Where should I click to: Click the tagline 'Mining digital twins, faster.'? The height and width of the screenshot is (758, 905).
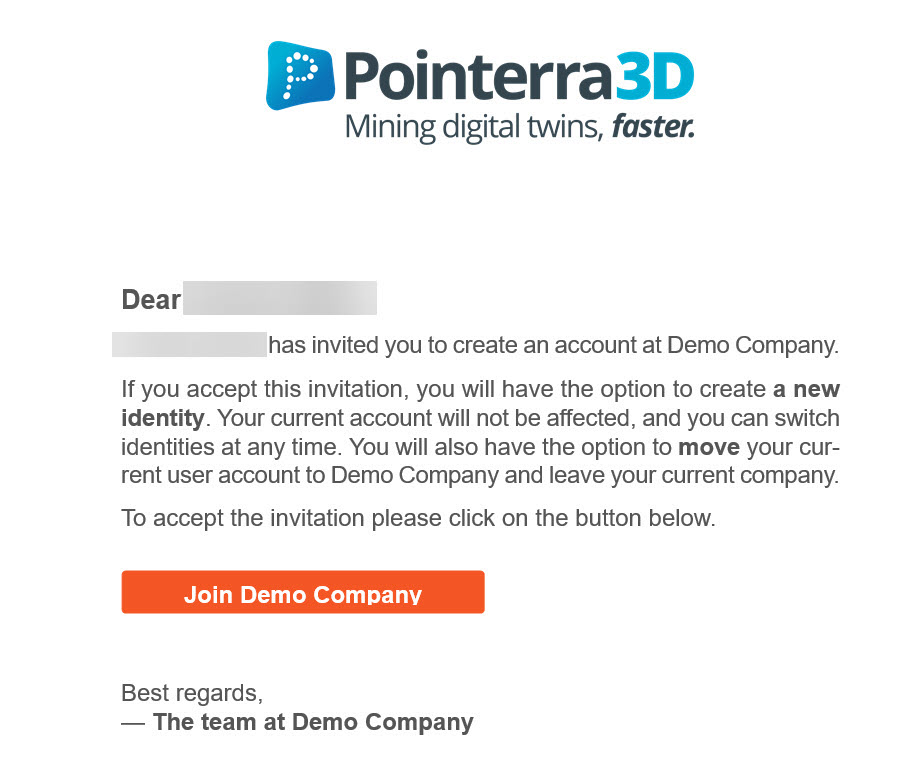pyautogui.click(x=519, y=127)
